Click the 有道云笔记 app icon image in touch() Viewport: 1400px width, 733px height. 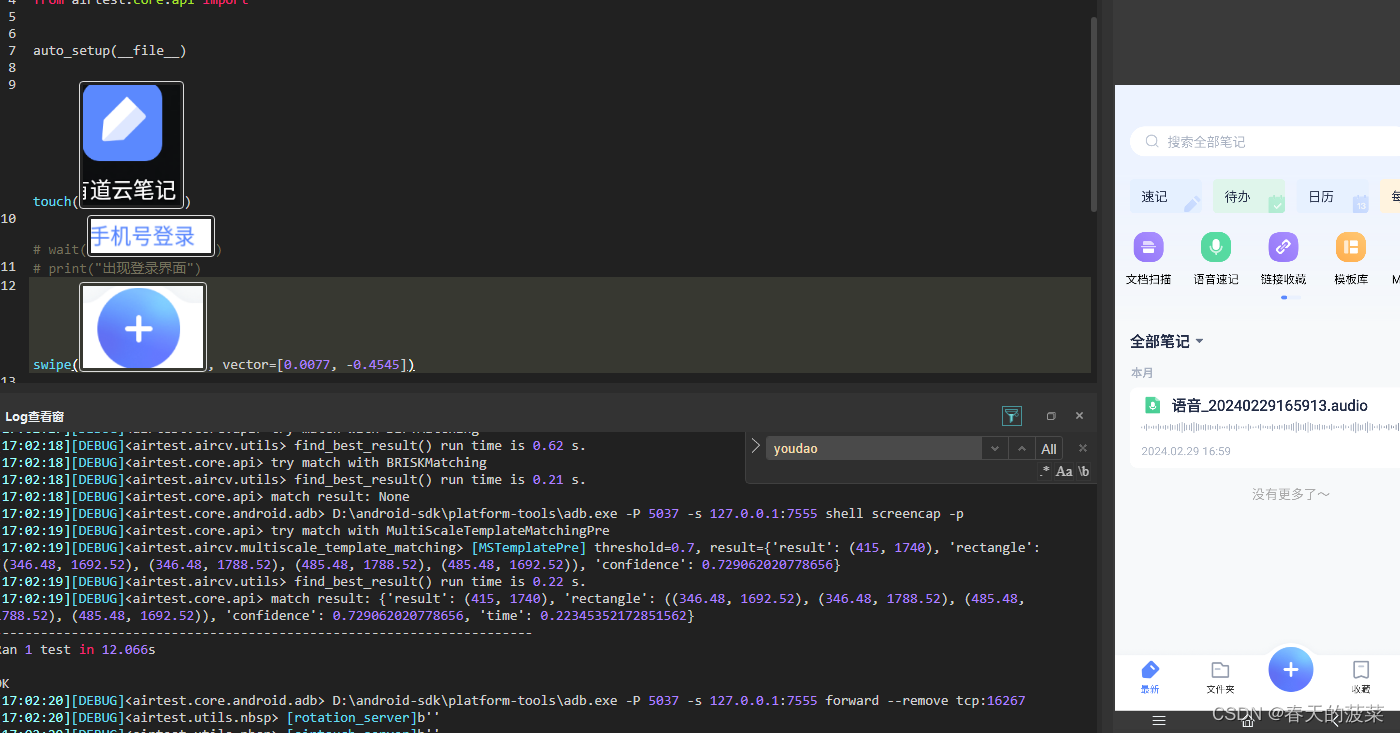131,146
